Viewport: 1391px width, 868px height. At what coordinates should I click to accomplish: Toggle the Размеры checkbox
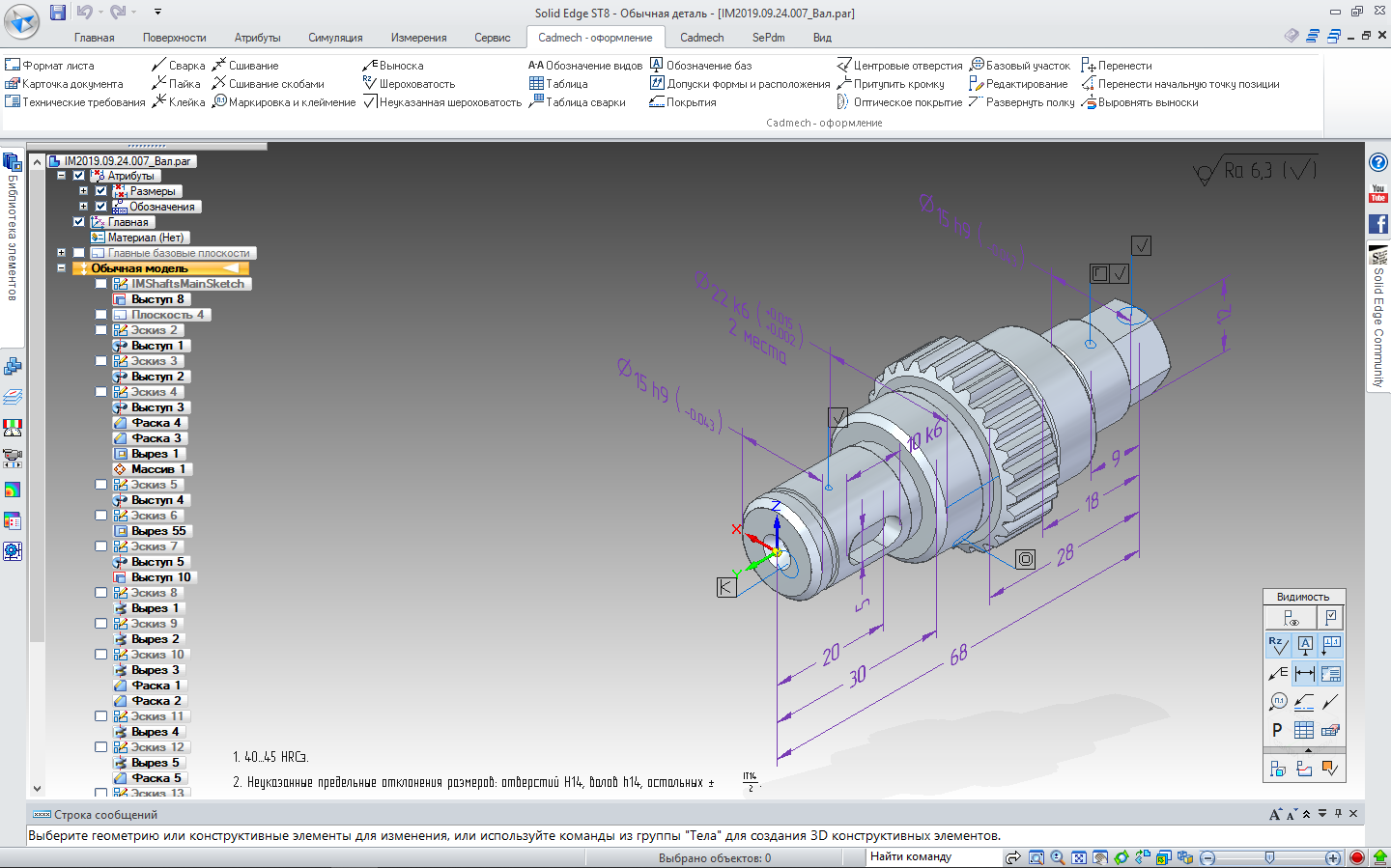pyautogui.click(x=100, y=191)
